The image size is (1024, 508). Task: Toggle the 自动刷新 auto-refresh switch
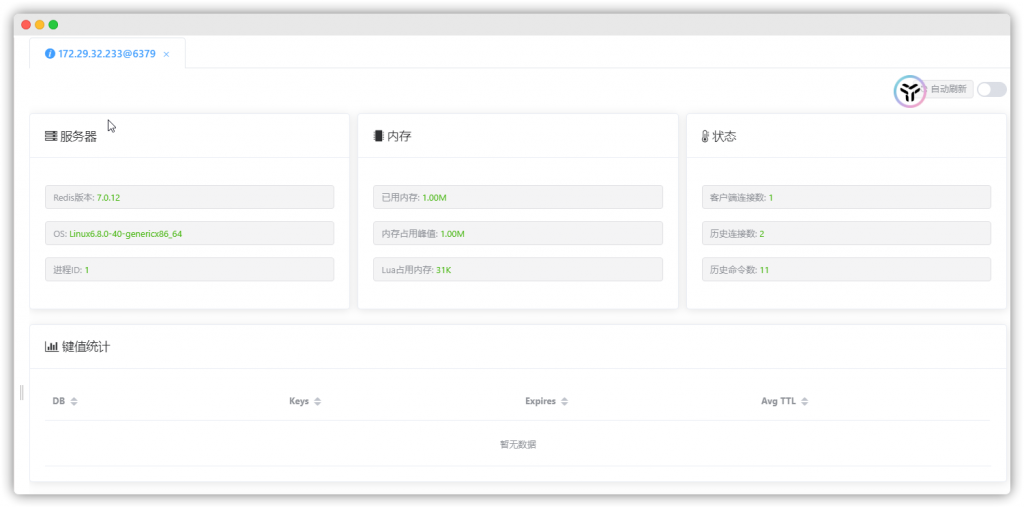(991, 89)
